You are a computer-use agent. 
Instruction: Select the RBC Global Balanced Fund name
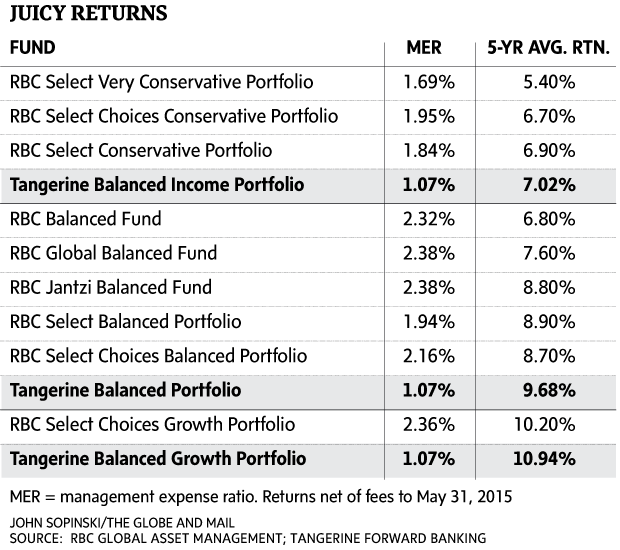[x=113, y=253]
